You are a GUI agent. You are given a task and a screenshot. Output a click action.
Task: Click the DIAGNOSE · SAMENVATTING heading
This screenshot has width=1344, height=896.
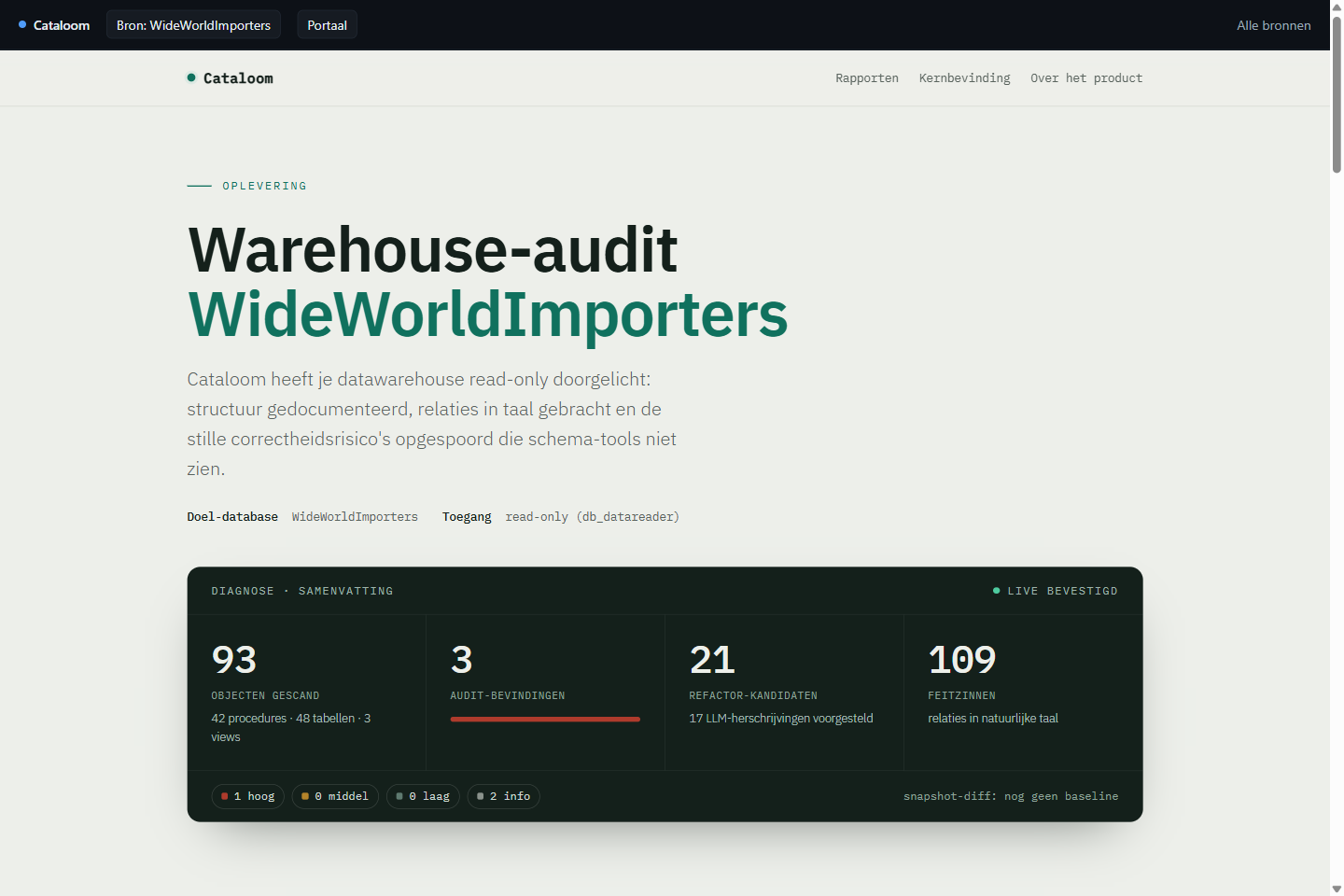(x=302, y=591)
